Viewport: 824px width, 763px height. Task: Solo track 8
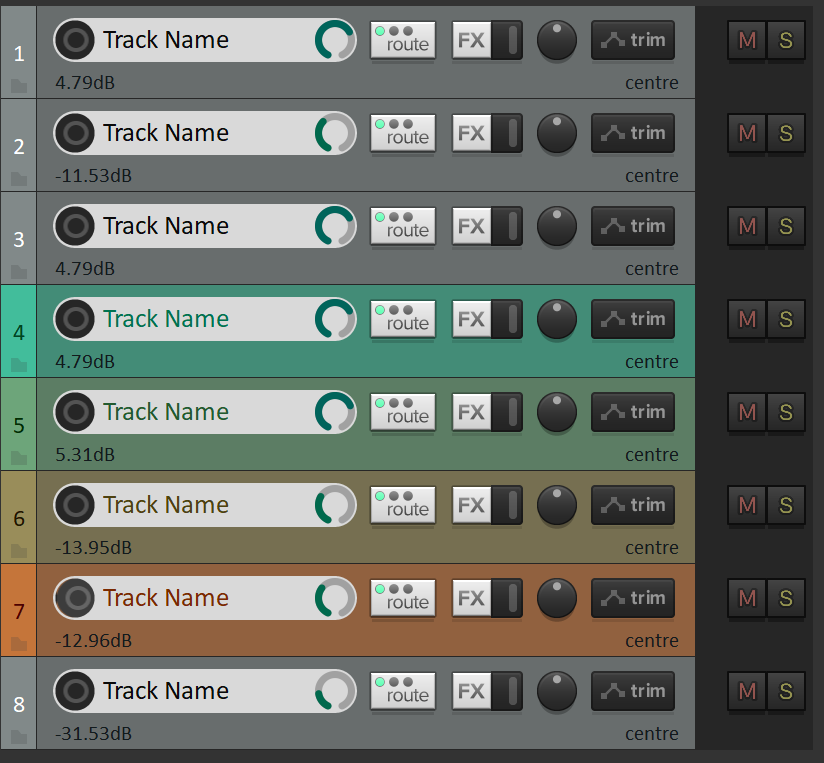[786, 691]
